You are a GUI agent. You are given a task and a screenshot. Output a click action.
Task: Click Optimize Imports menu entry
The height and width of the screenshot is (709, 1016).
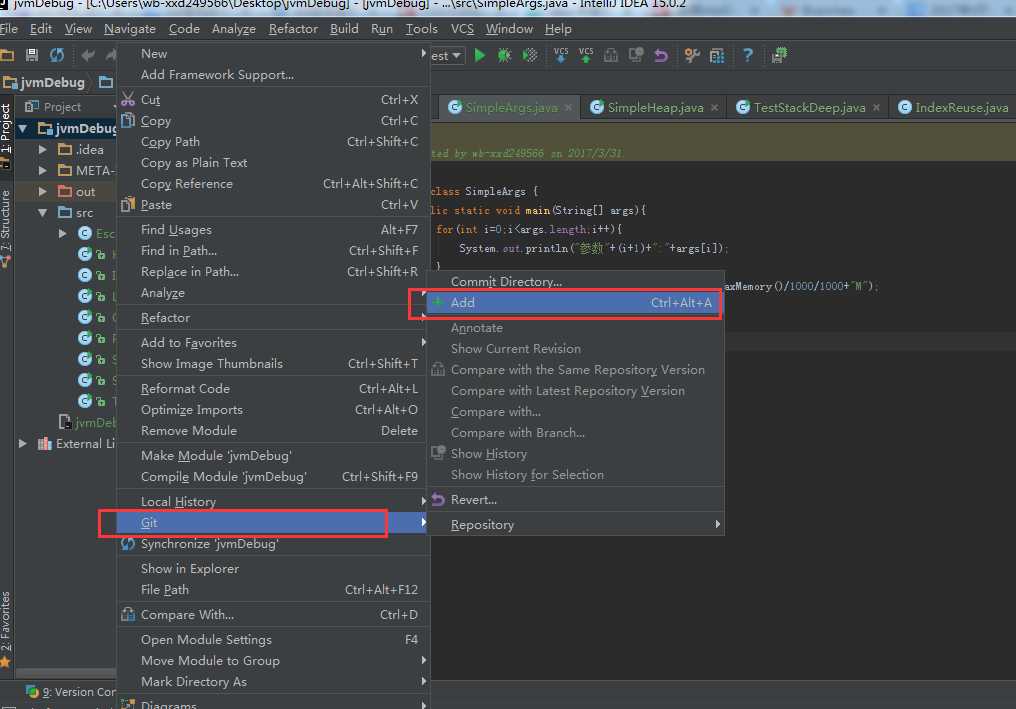click(x=273, y=410)
